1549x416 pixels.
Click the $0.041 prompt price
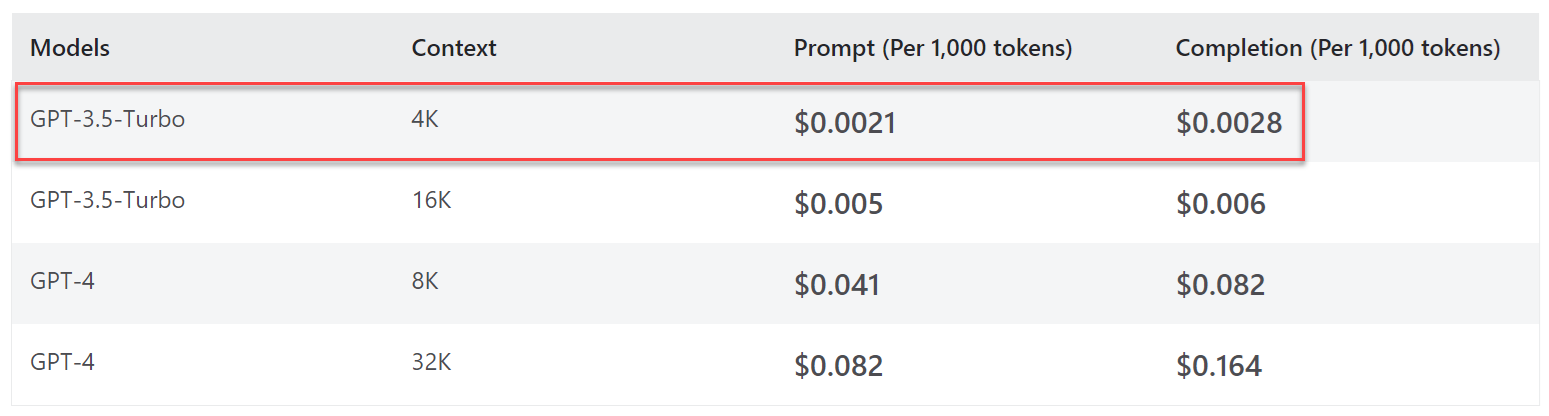tap(837, 285)
